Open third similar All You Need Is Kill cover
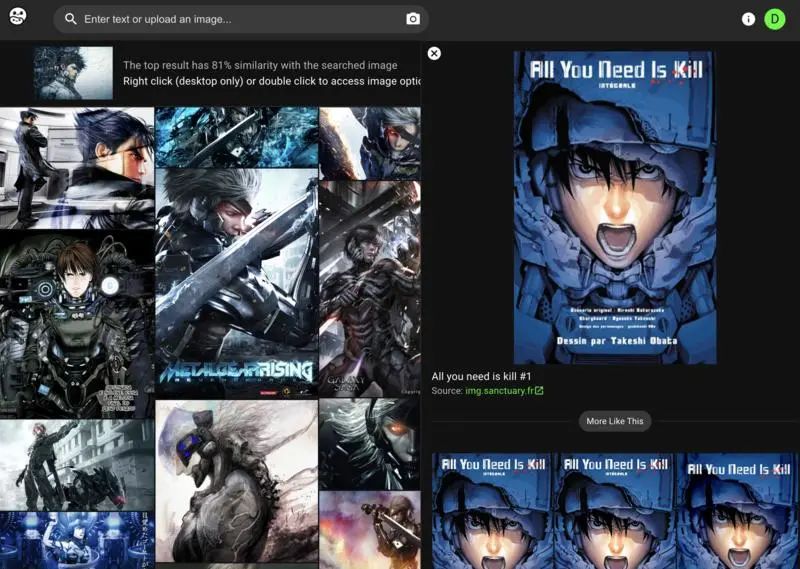800x569 pixels. point(737,511)
